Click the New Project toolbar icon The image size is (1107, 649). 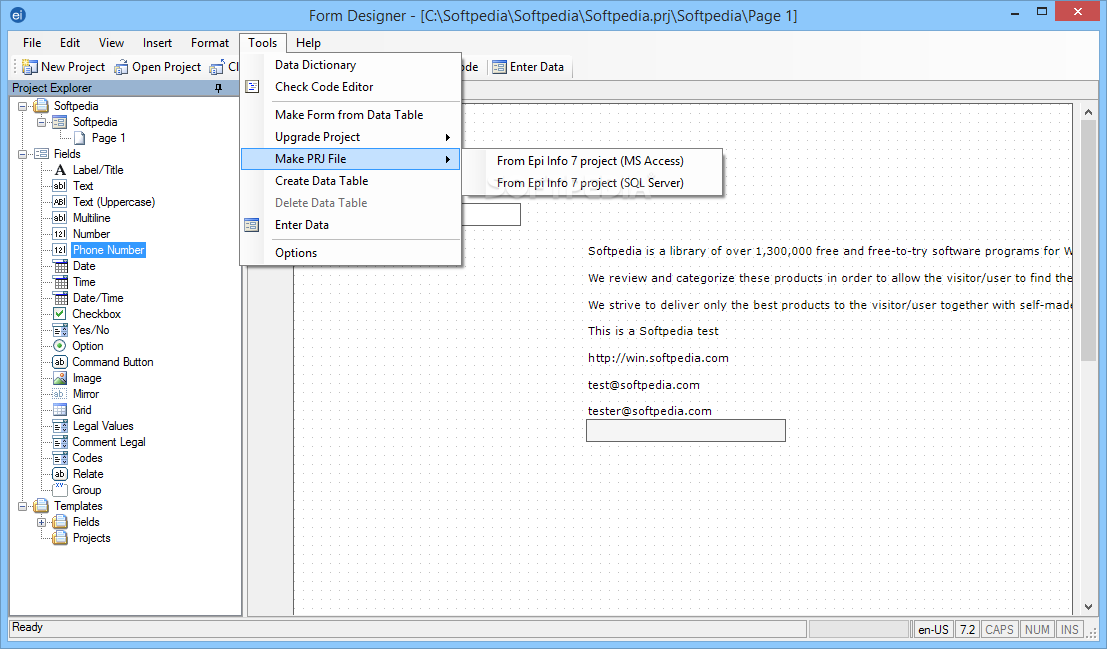point(30,67)
